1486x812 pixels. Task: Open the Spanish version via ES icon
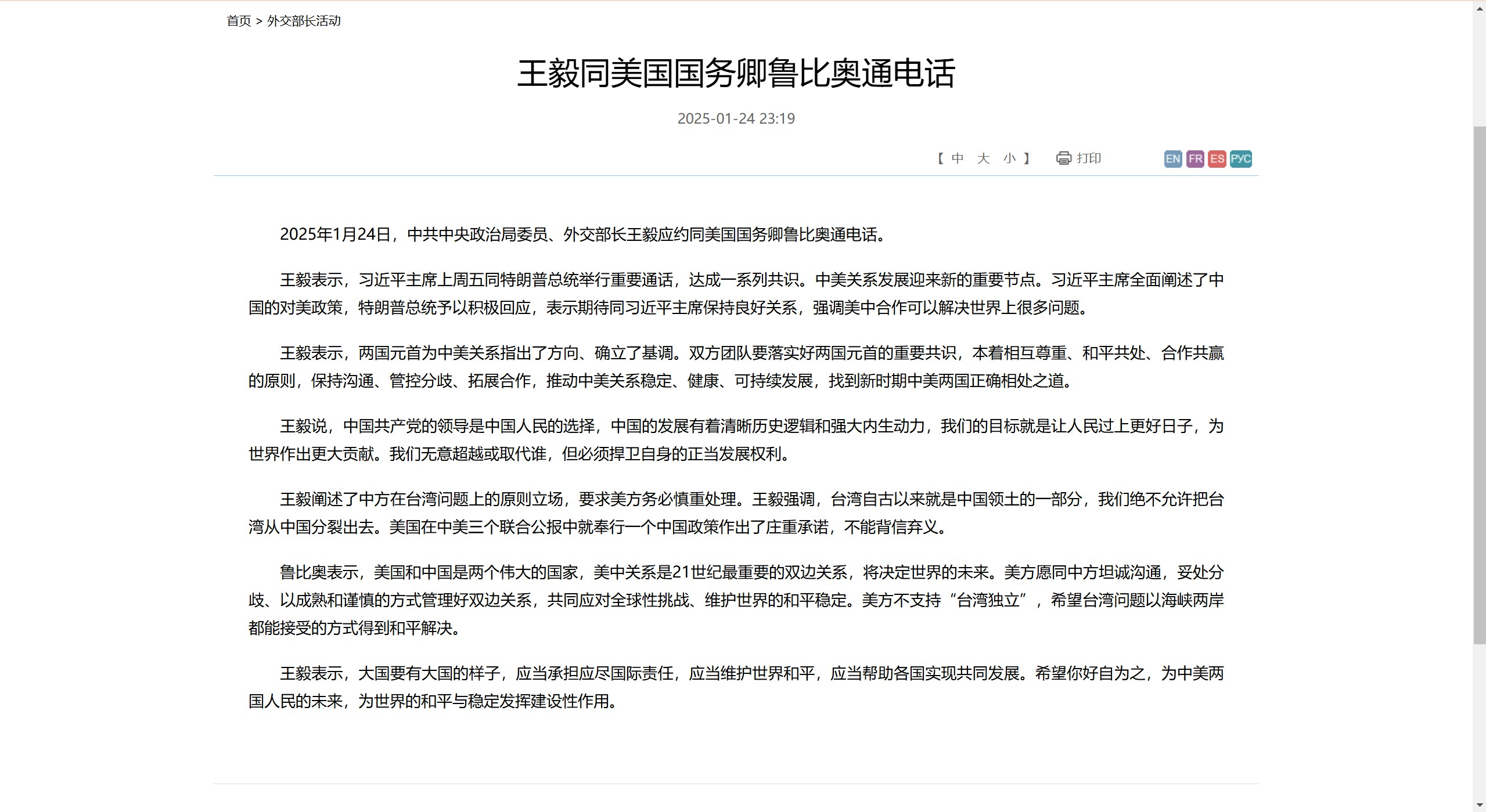[x=1218, y=158]
